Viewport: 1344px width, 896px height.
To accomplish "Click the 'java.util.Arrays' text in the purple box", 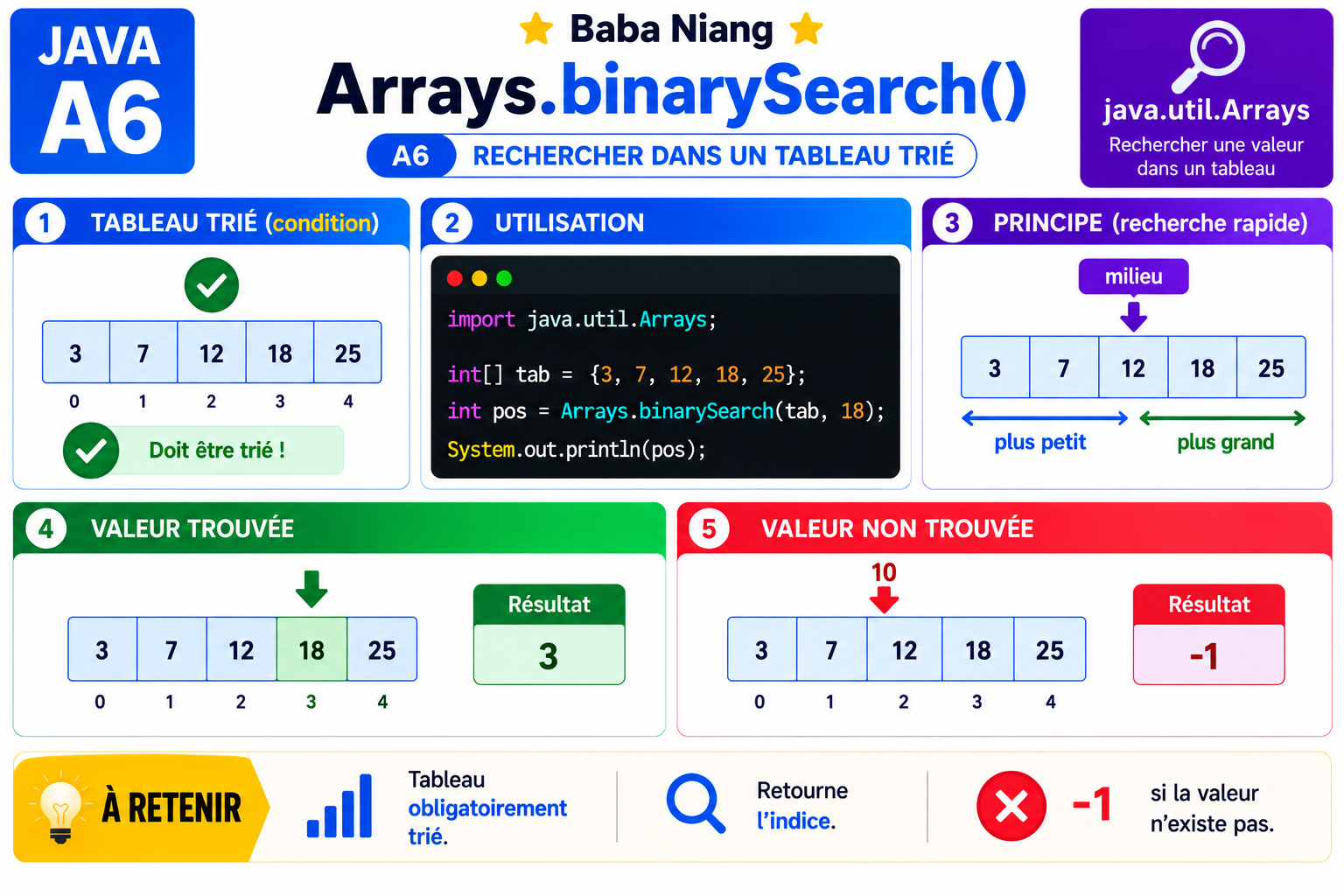I will (x=1207, y=110).
